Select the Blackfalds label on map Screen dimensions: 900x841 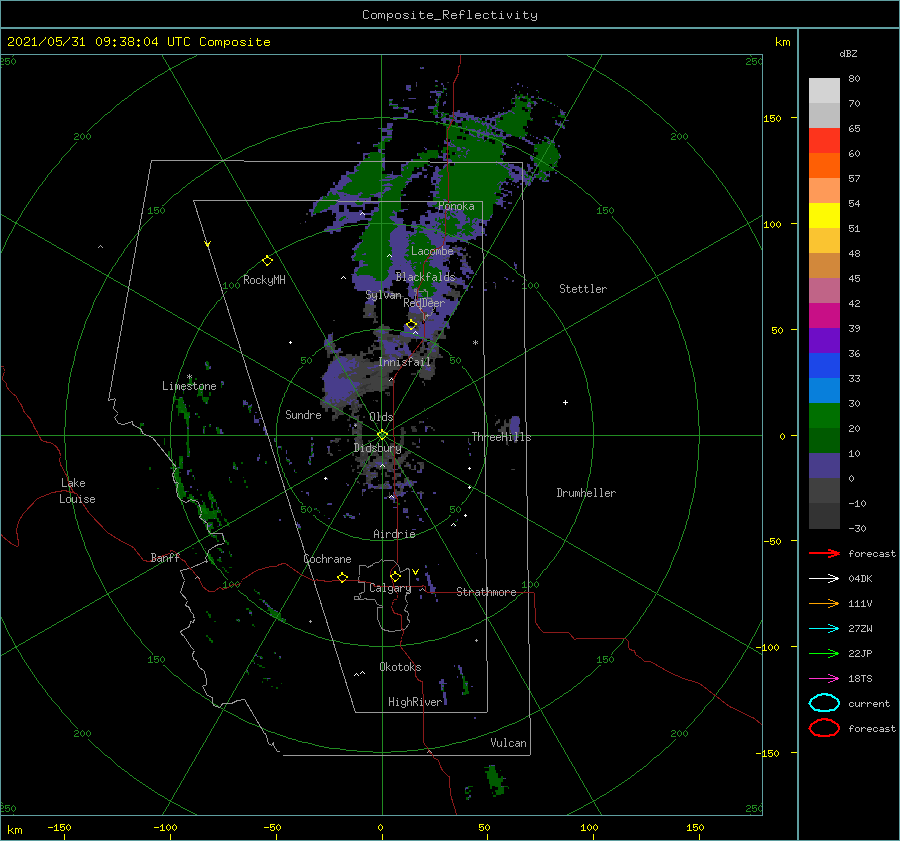425,277
